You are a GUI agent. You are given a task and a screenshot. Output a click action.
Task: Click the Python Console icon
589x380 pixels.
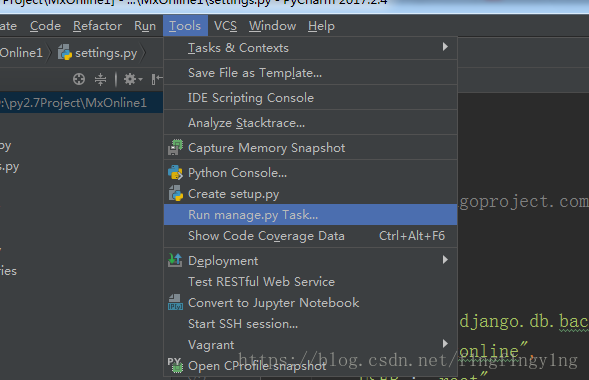point(175,173)
